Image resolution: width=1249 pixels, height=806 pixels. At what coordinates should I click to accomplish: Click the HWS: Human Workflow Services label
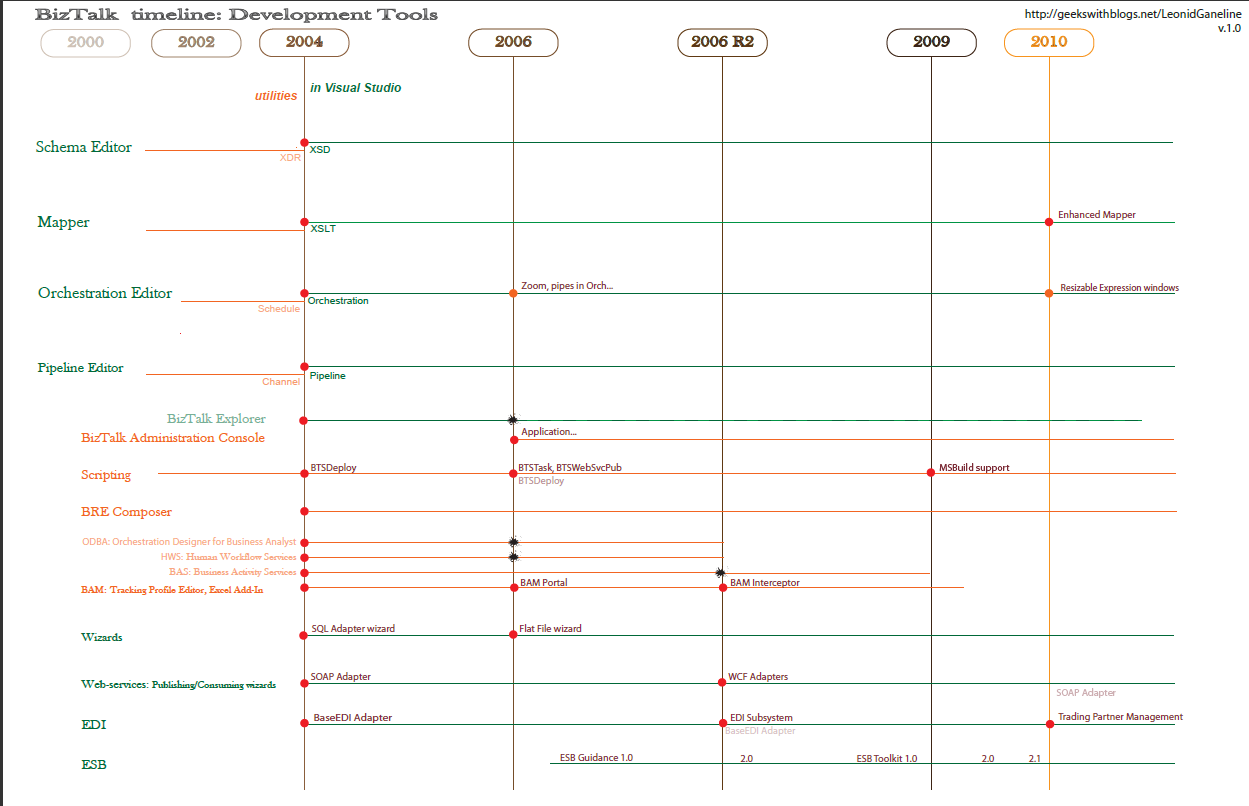(229, 557)
